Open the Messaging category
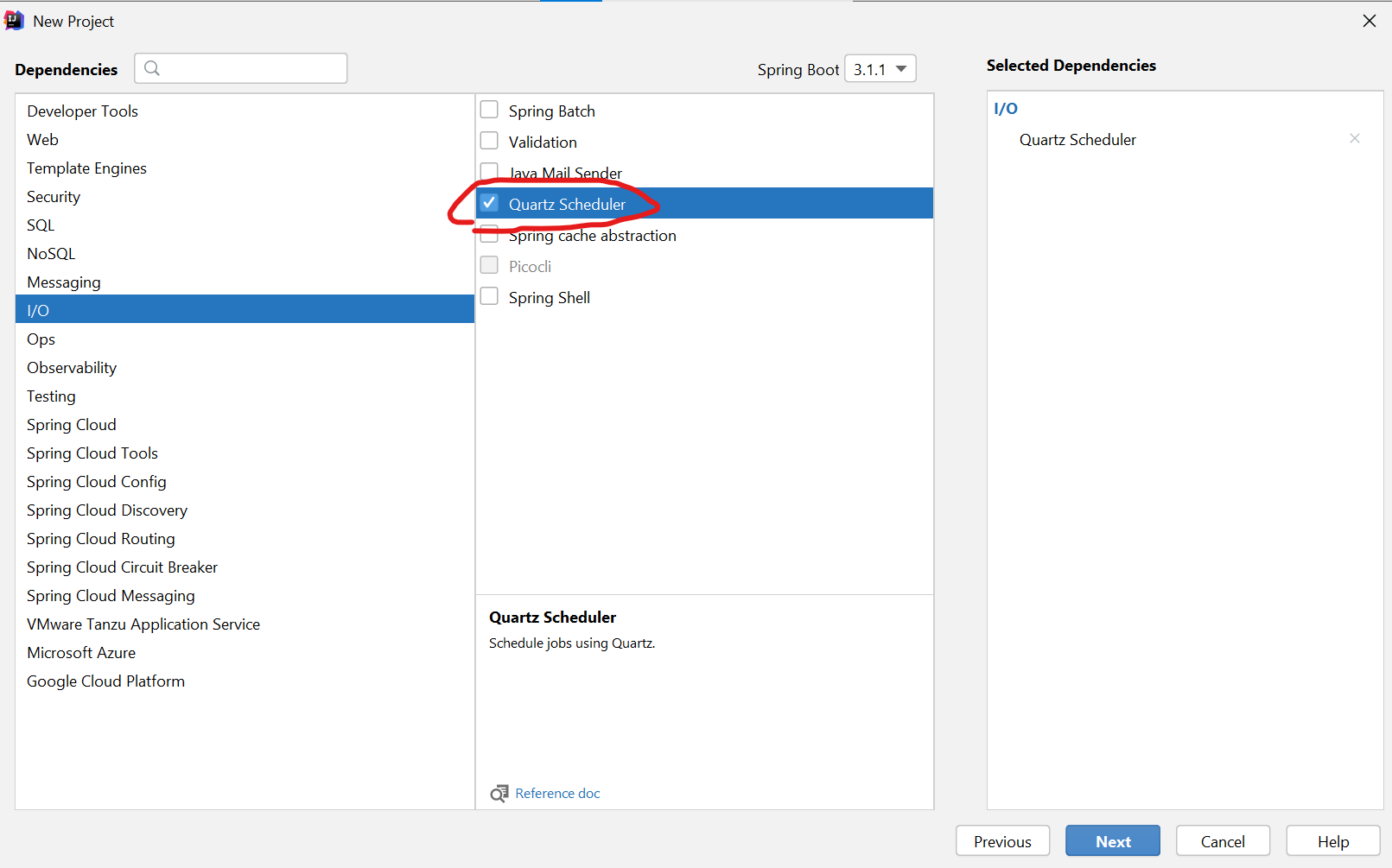 (x=245, y=282)
